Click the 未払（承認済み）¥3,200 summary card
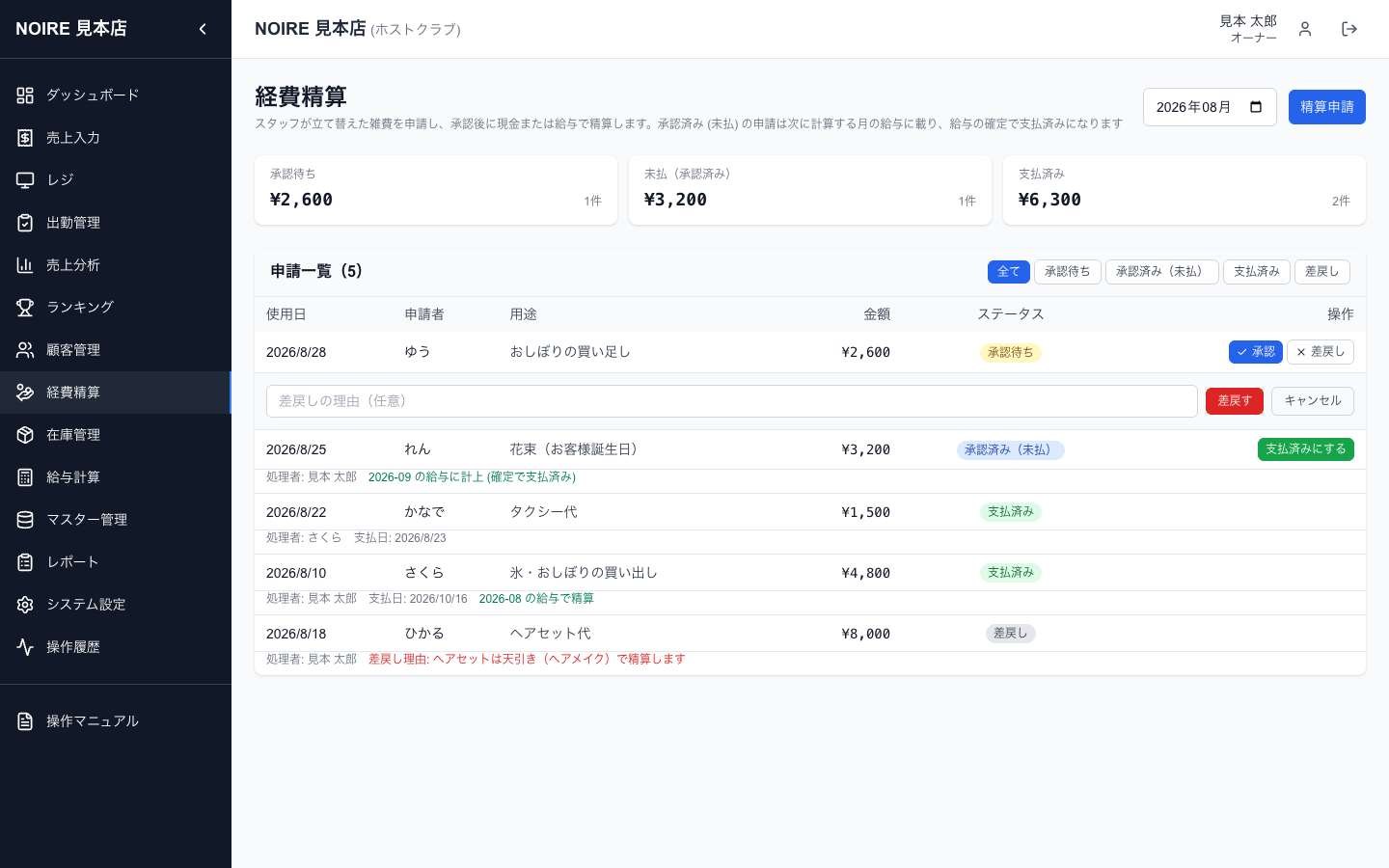1389x868 pixels. tap(810, 190)
